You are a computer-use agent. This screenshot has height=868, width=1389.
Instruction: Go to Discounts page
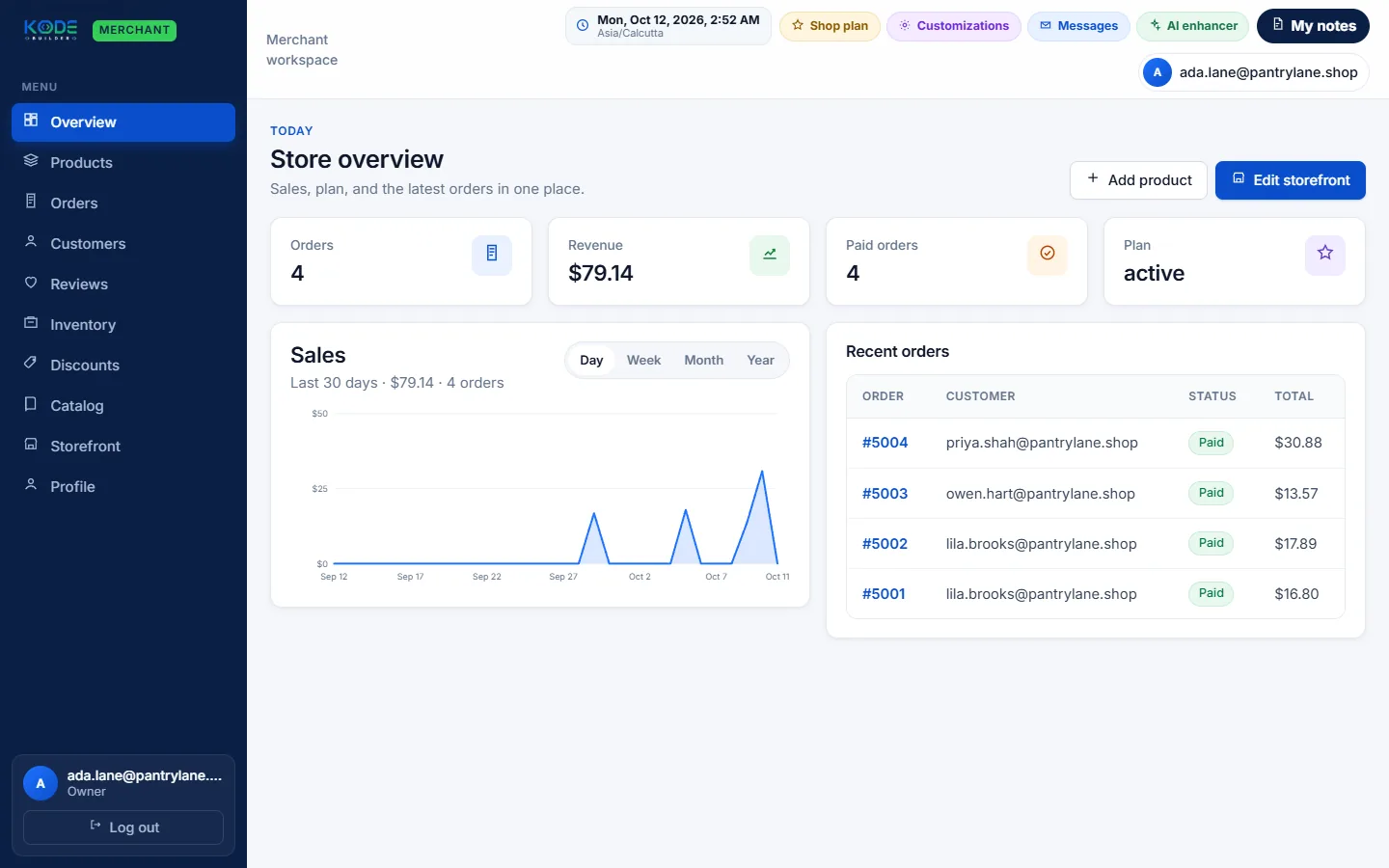click(x=123, y=366)
